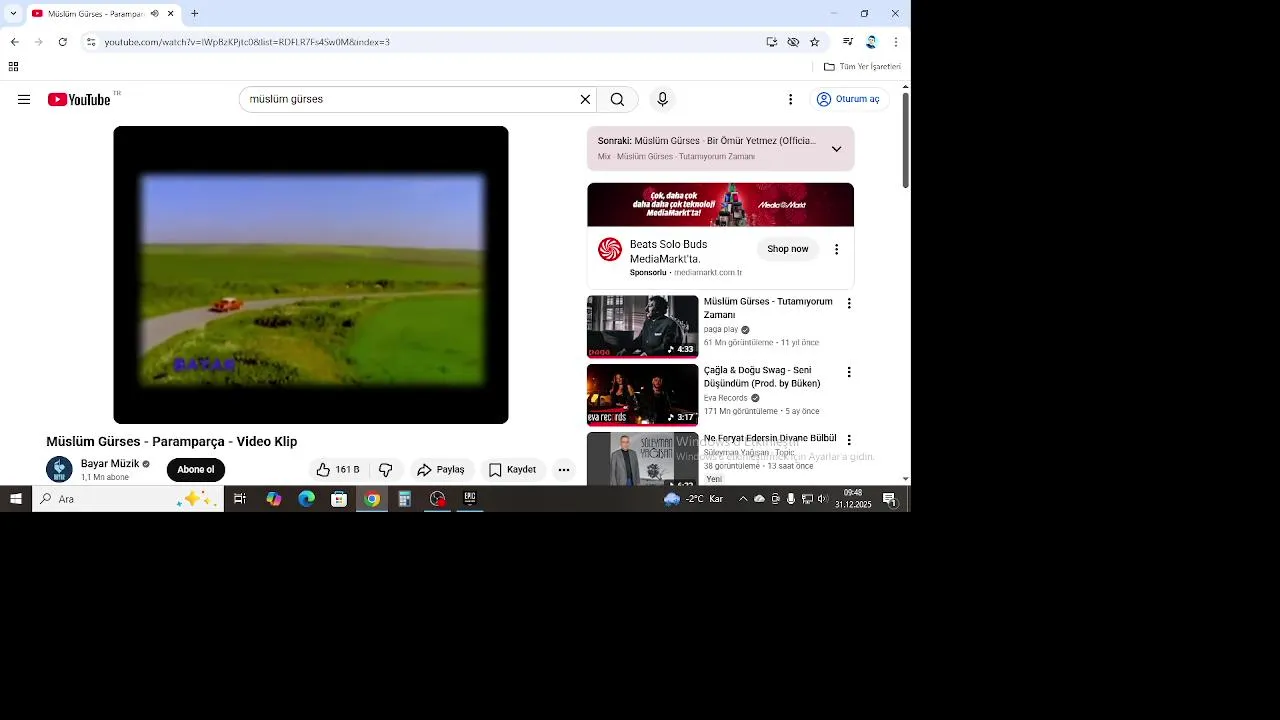Open more actions ellipsis below video
1280x720 pixels.
coord(564,470)
